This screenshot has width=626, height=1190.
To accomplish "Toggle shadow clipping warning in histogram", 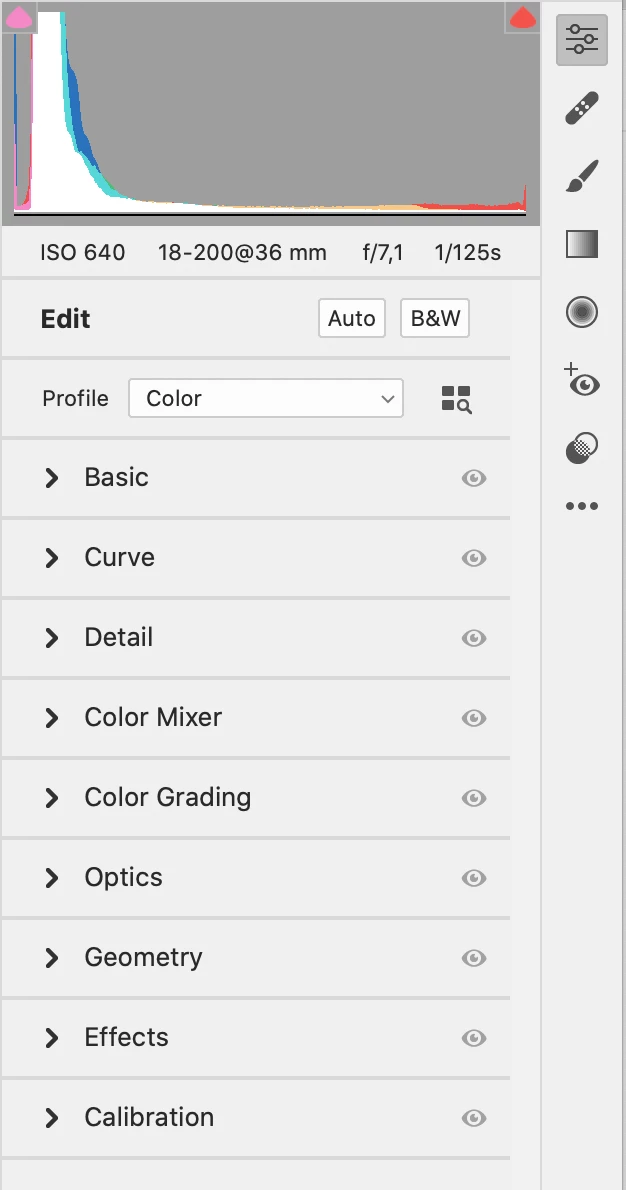I will pos(20,17).
